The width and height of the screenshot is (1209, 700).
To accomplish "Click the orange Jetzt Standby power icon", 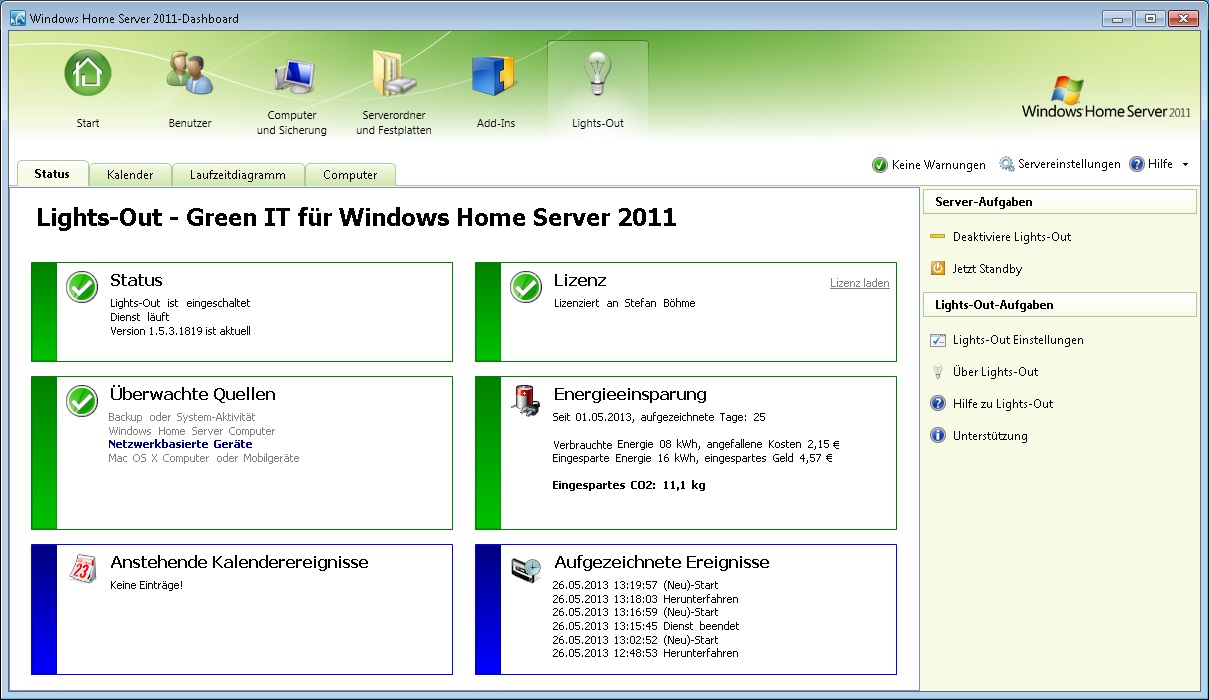I will point(938,269).
